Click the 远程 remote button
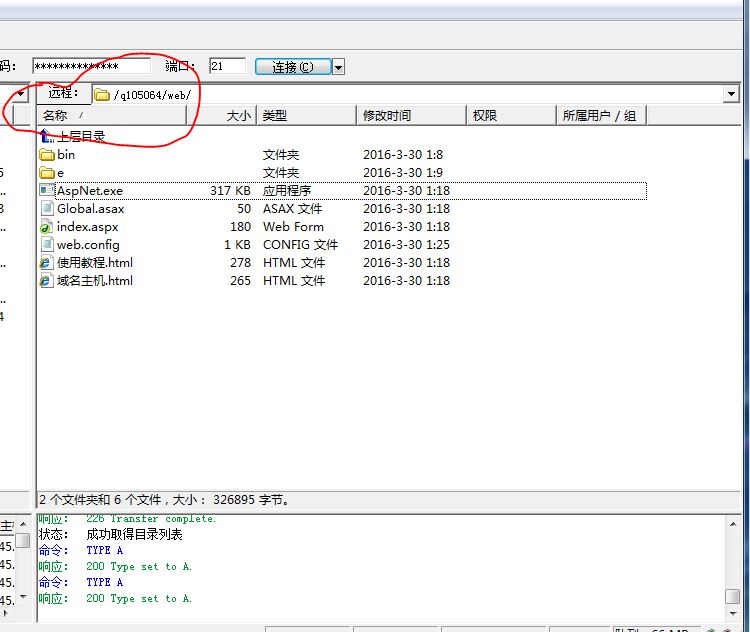The width and height of the screenshot is (750, 632). pos(62,94)
